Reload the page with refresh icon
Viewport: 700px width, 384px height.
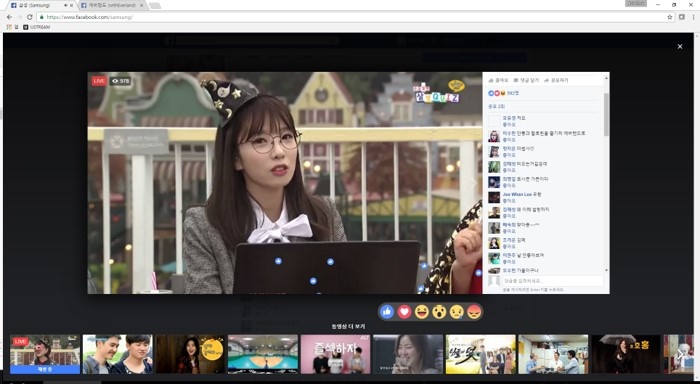29,17
